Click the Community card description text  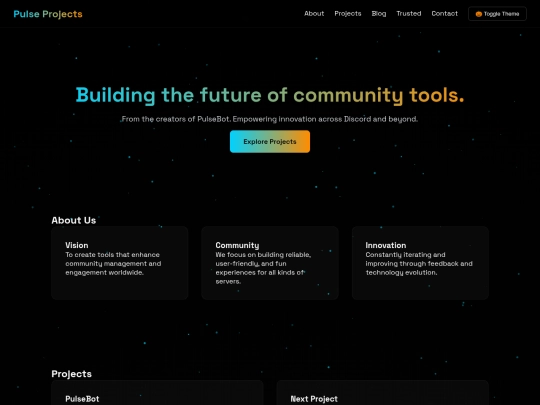click(263, 268)
